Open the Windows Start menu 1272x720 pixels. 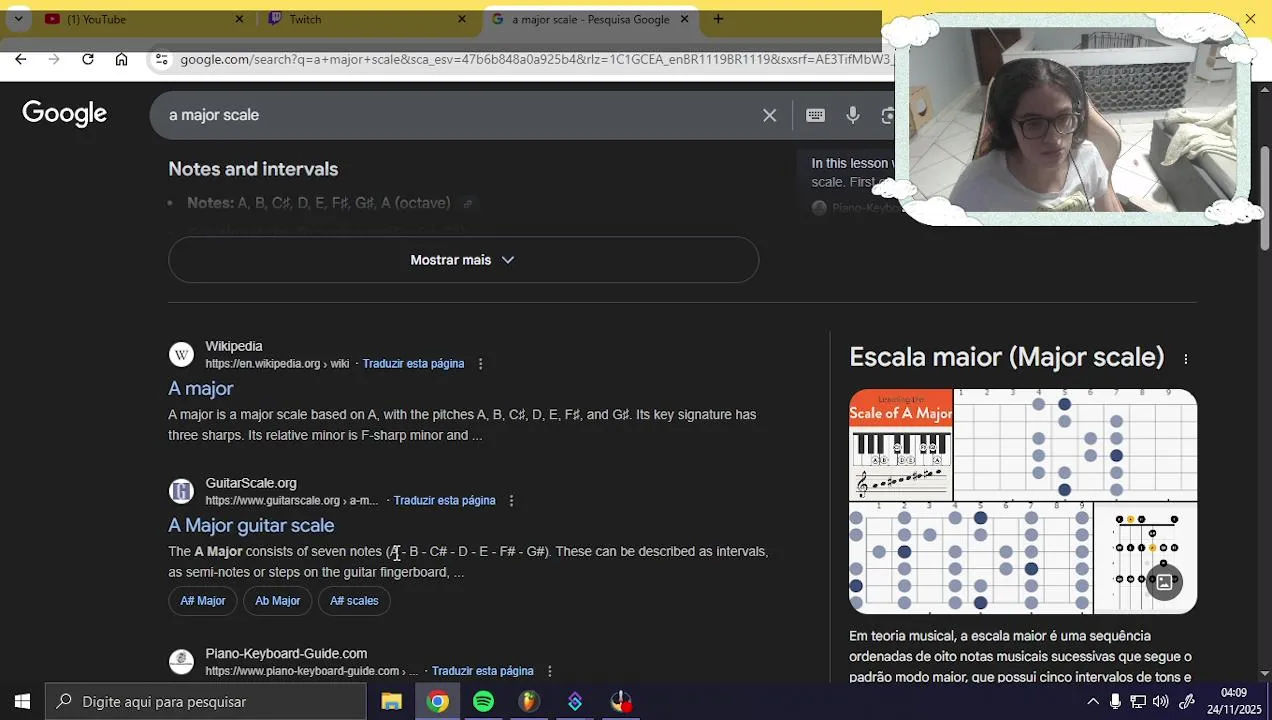[22, 702]
